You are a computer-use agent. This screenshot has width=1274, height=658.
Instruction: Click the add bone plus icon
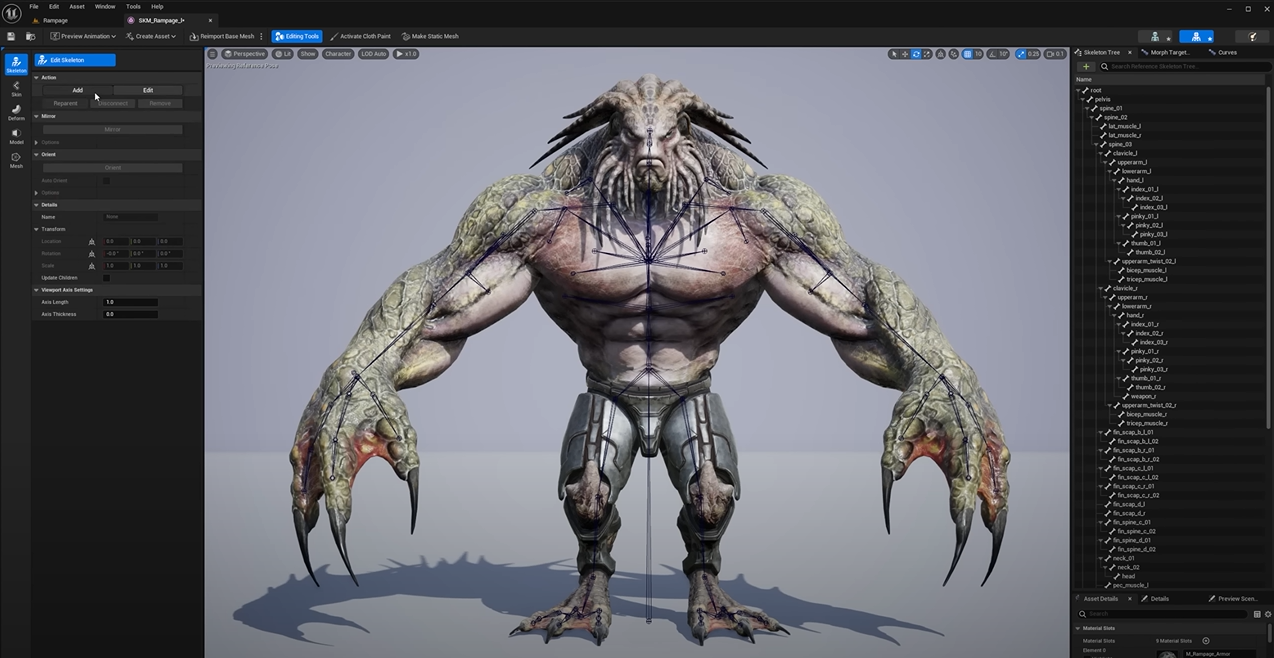tap(1086, 67)
